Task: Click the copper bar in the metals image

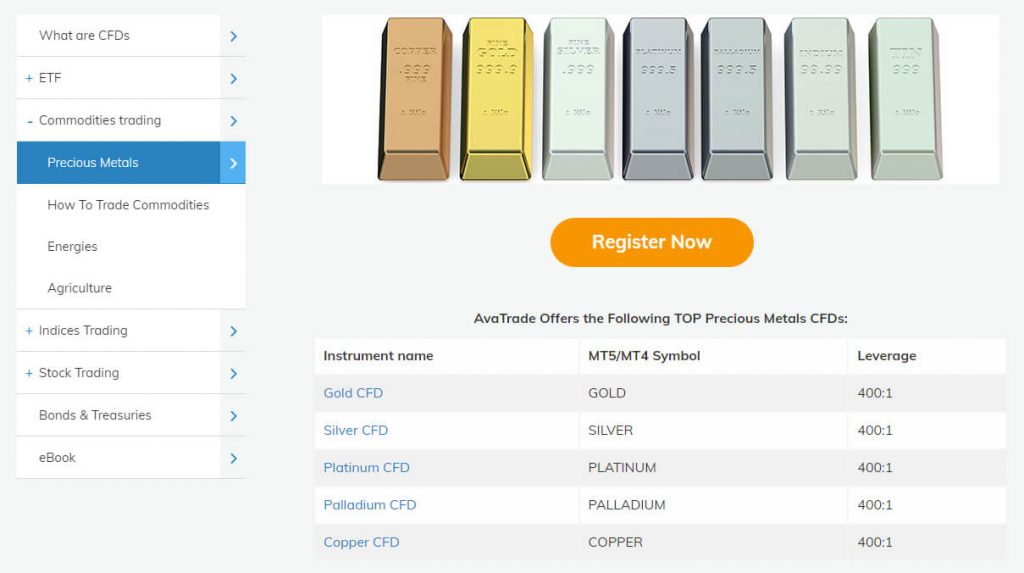Action: pos(415,99)
